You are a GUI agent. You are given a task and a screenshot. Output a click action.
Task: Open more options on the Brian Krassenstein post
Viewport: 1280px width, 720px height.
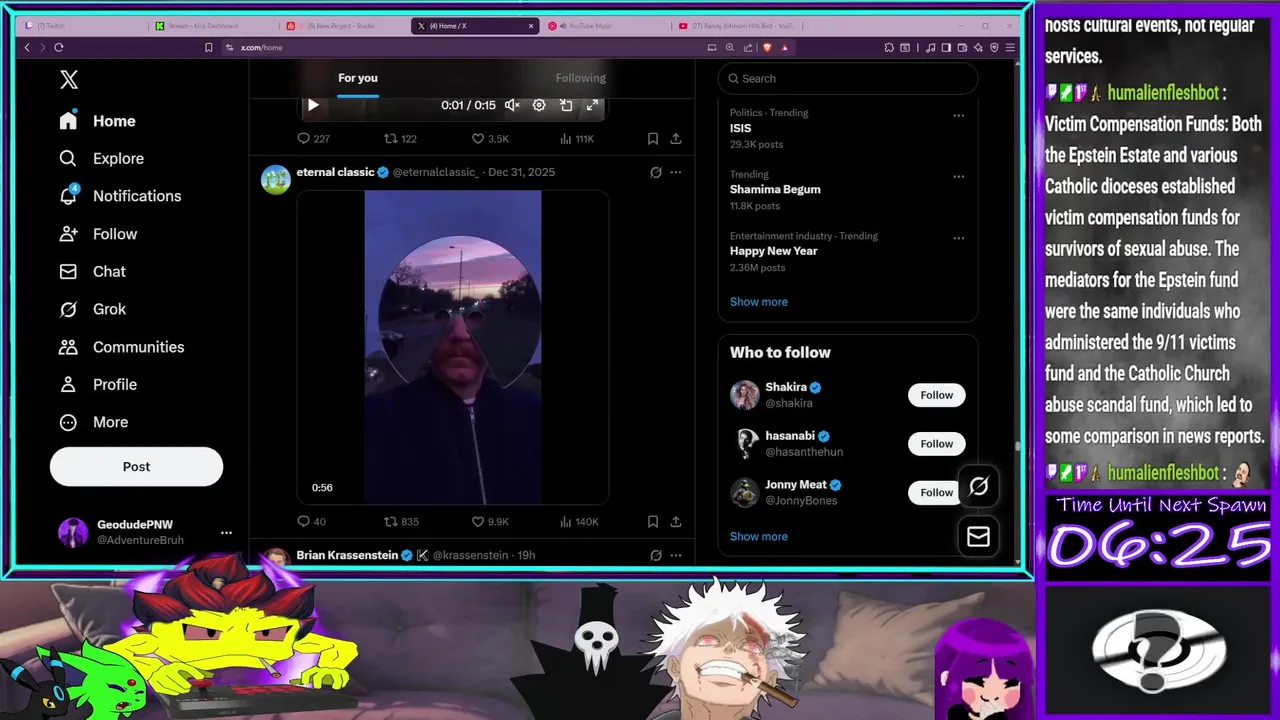pyautogui.click(x=676, y=555)
